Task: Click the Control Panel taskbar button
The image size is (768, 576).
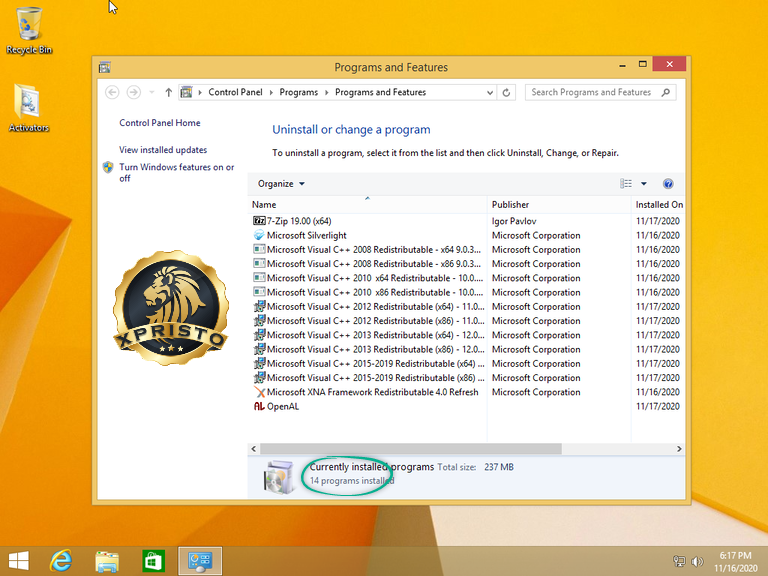Action: coord(200,561)
